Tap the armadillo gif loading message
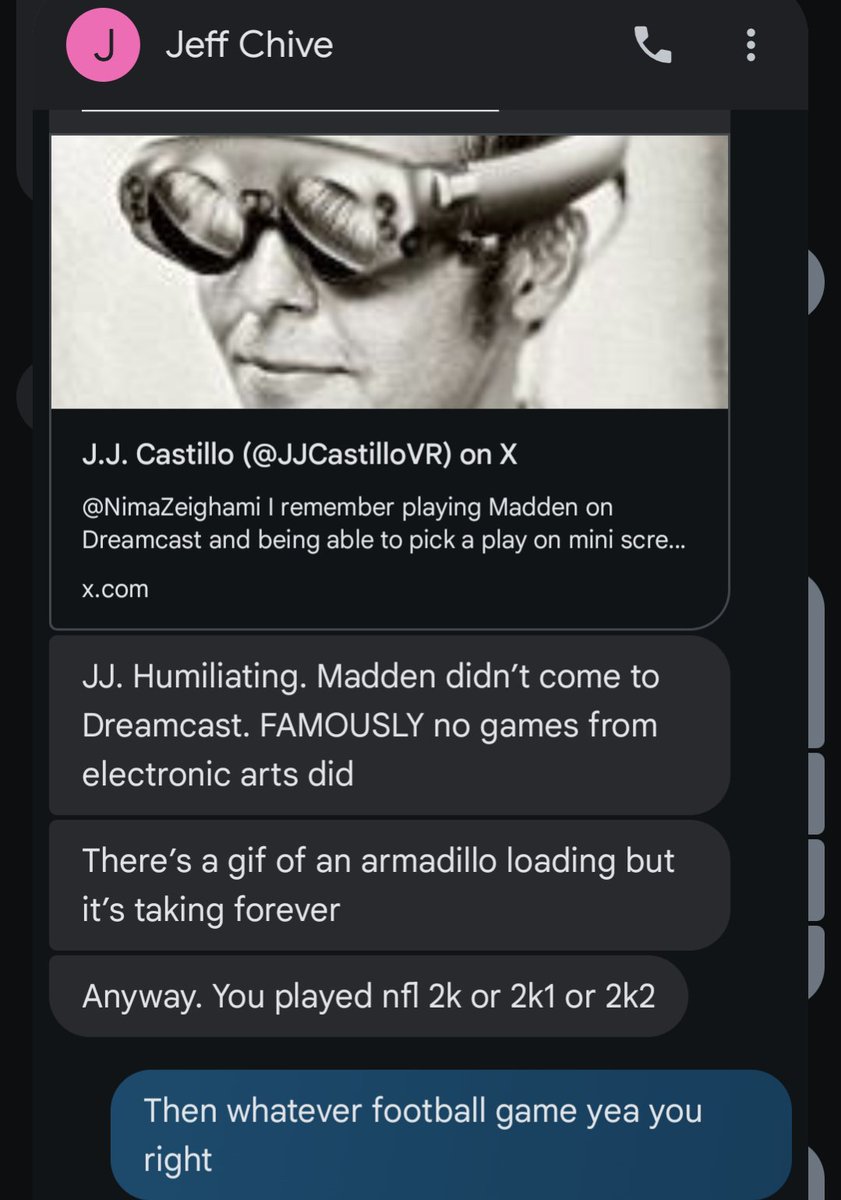The width and height of the screenshot is (841, 1200). (x=389, y=885)
